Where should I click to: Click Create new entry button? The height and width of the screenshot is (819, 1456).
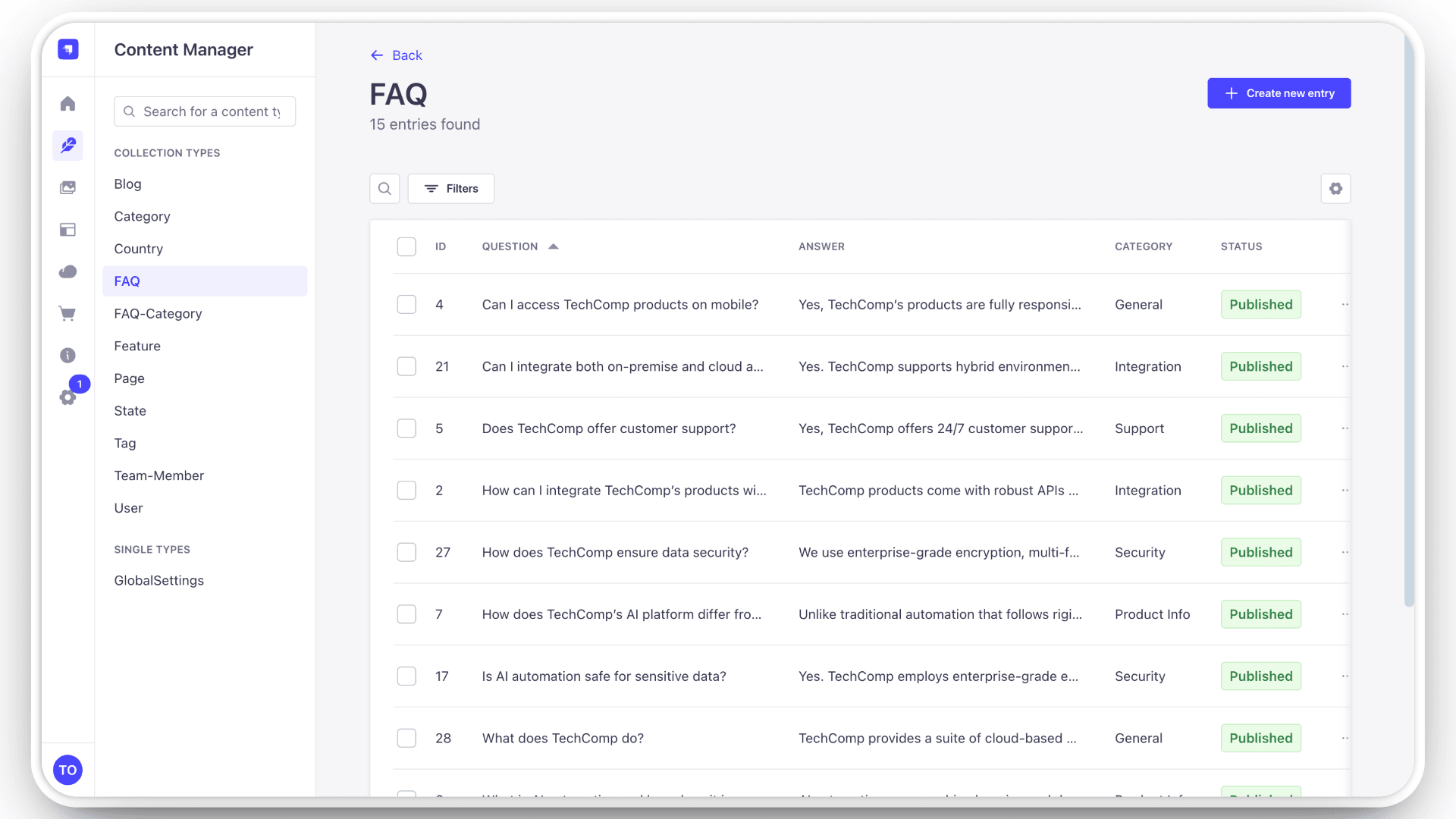1279,93
